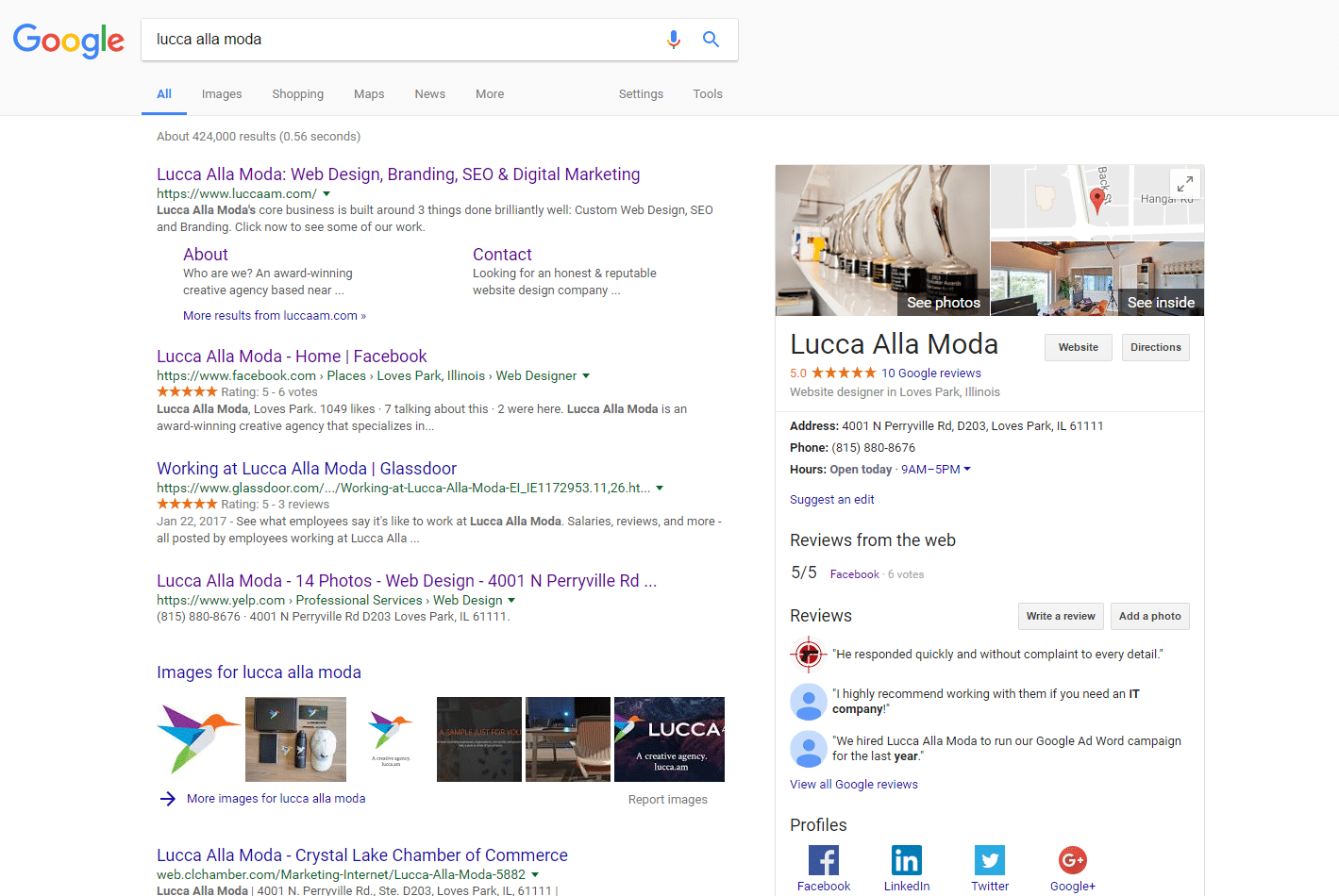Open Crystal Lake Chamber of Commerce result

click(x=362, y=855)
